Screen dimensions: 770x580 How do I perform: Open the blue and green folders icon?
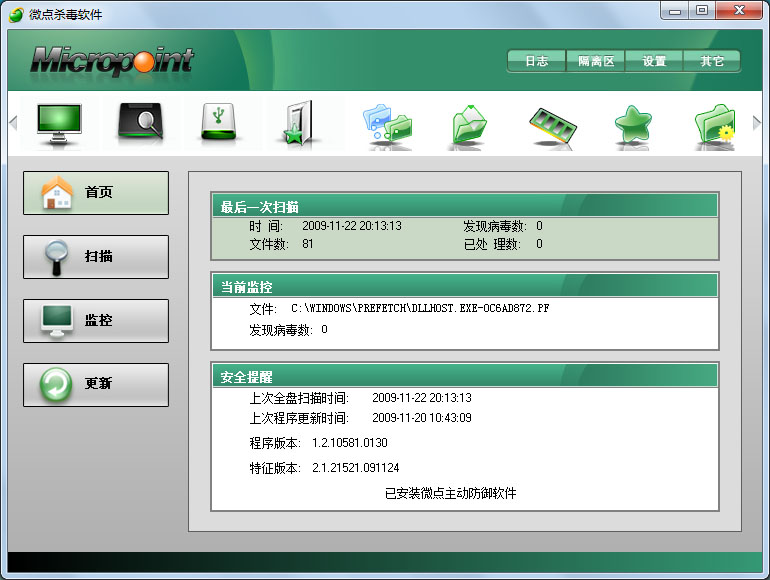coord(387,125)
